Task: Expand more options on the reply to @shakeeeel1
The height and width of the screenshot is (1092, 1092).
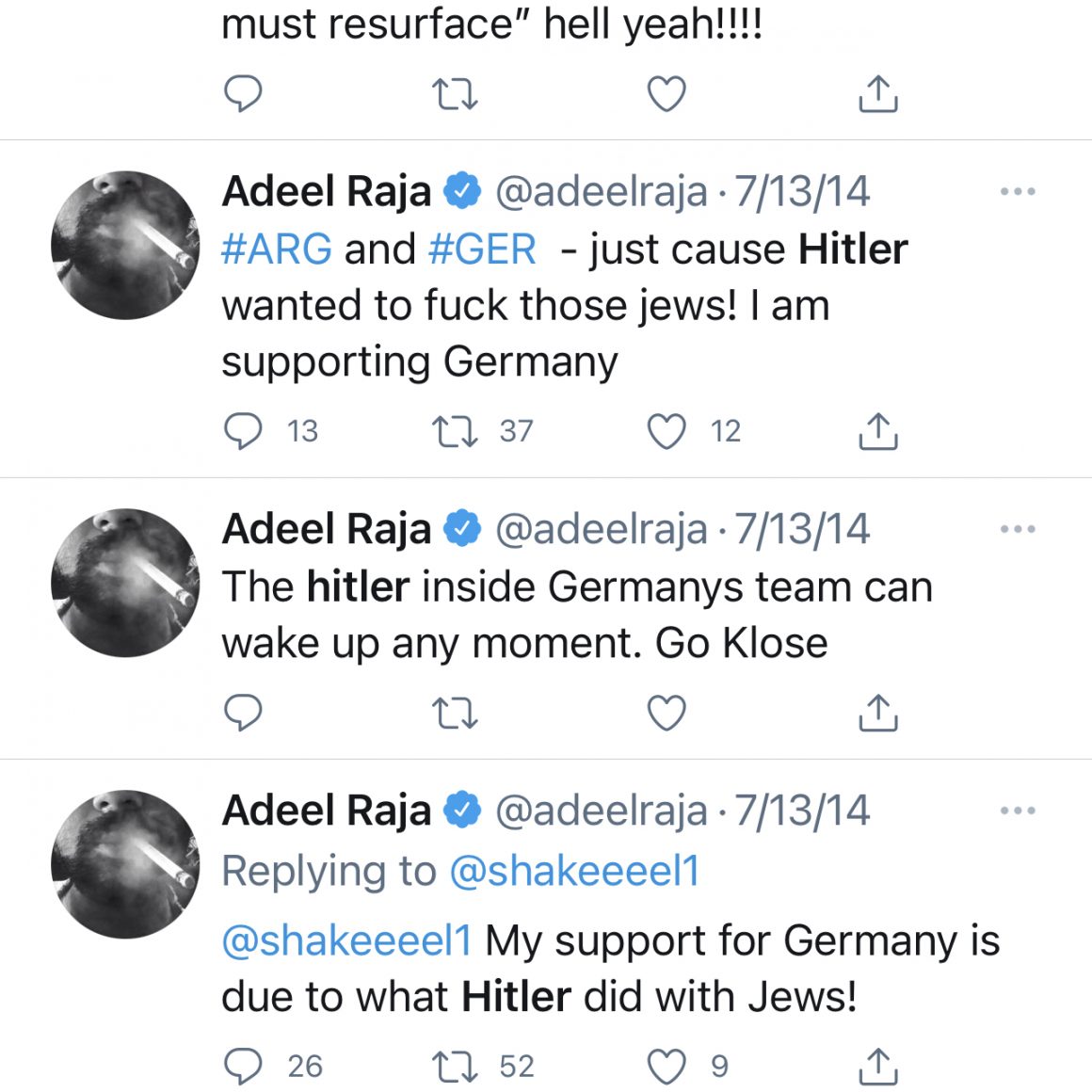Action: click(1017, 811)
